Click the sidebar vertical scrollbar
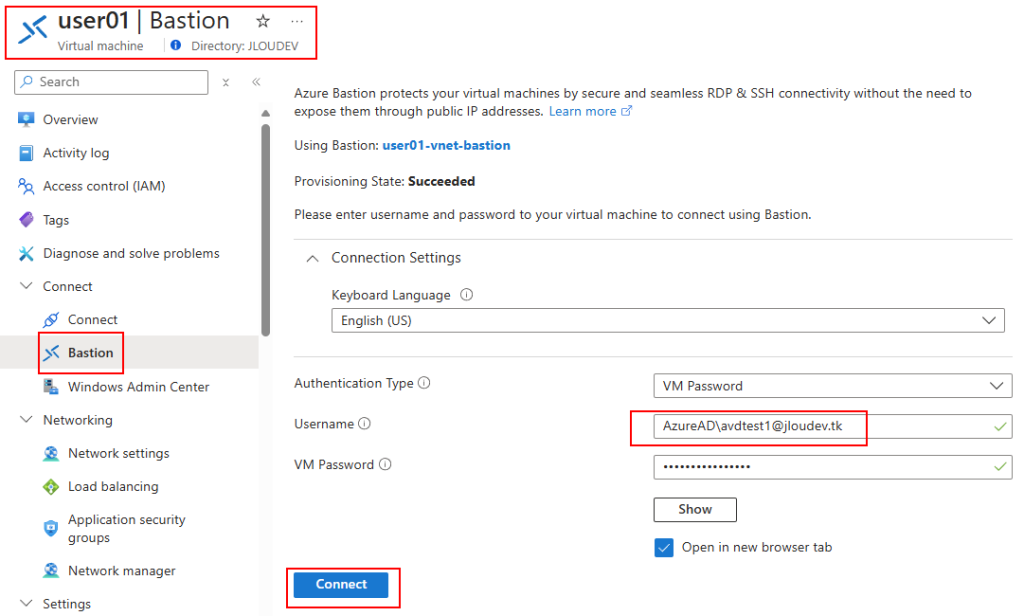This screenshot has width=1024, height=616. tap(265, 230)
